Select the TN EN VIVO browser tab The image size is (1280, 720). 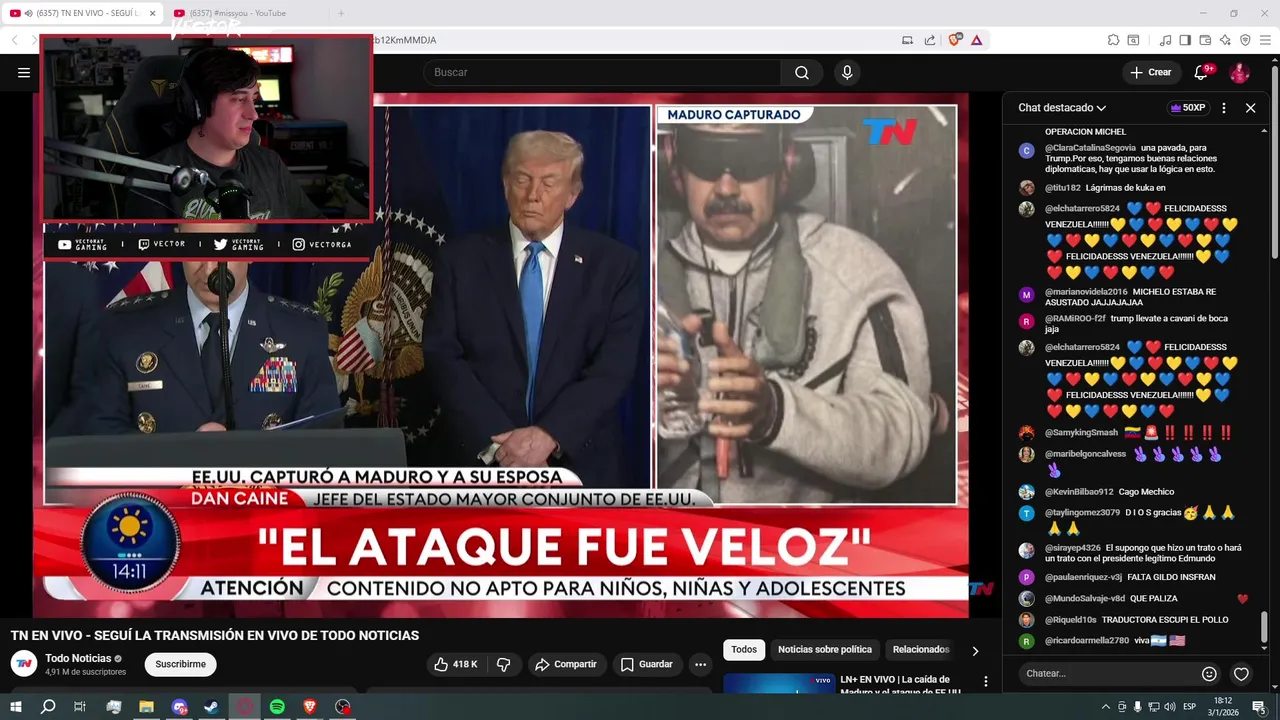click(82, 13)
